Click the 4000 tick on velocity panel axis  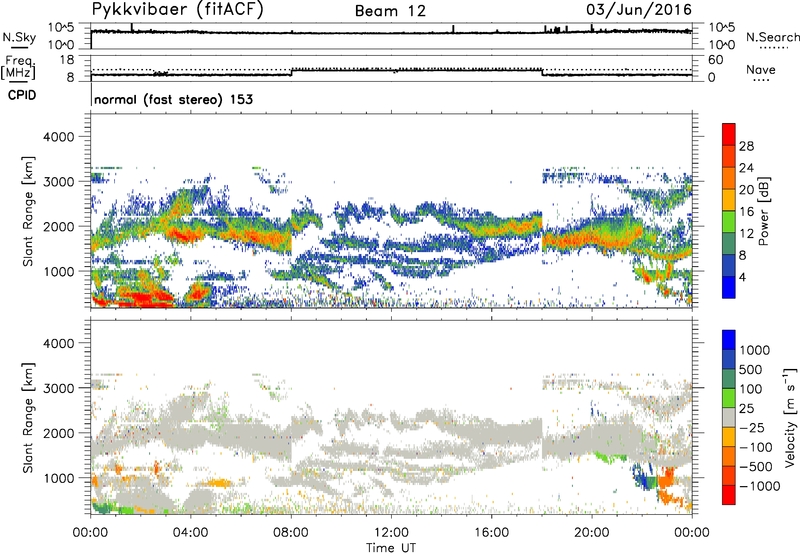[58, 343]
